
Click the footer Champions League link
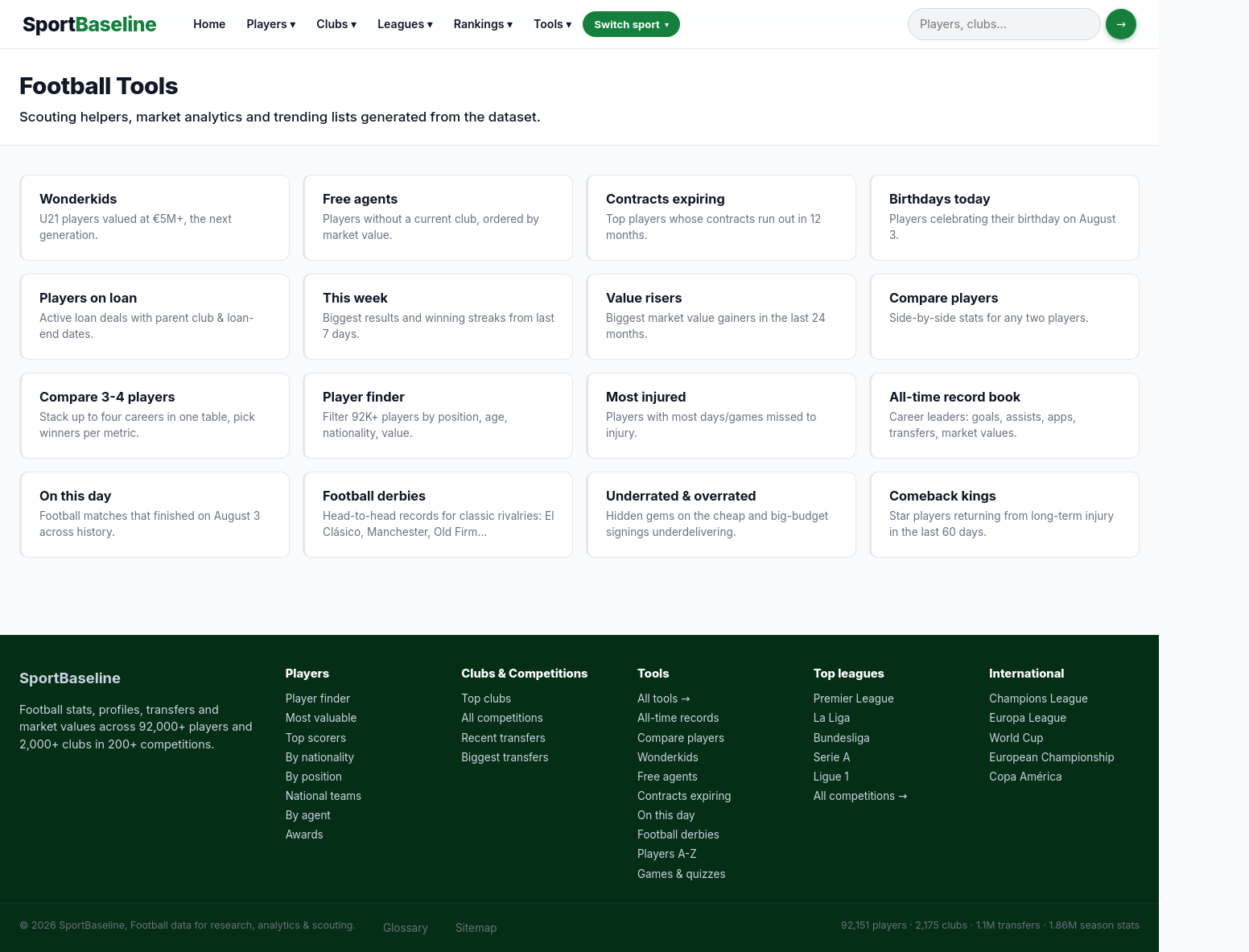pyautogui.click(x=1038, y=699)
